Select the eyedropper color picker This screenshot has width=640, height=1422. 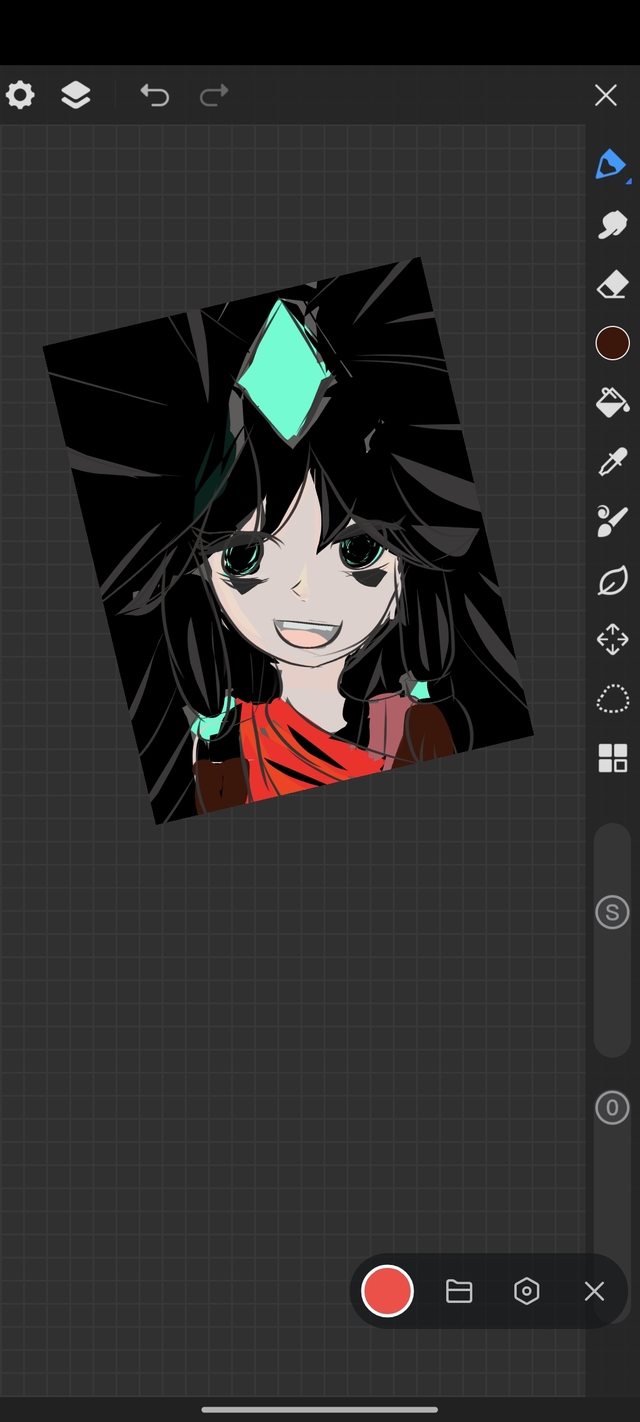612,461
